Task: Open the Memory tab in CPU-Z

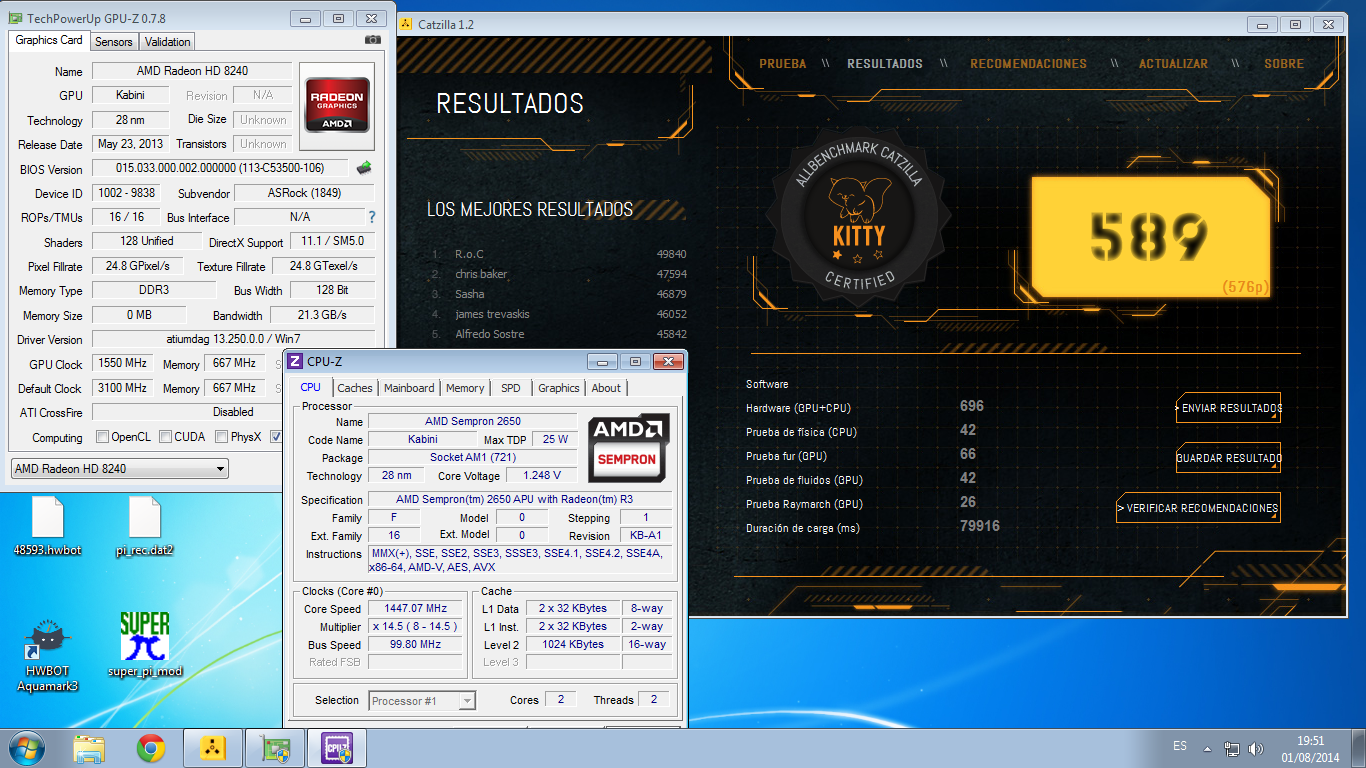Action: pyautogui.click(x=465, y=388)
